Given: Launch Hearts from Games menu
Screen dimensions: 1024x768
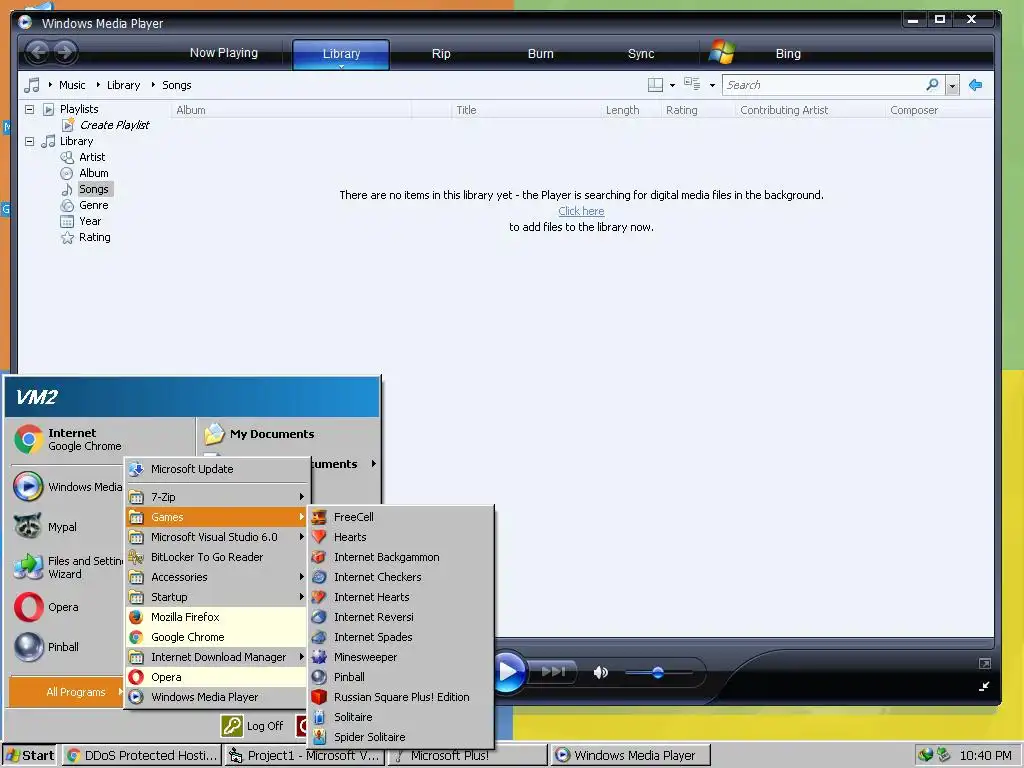Looking at the screenshot, I should 400,537.
